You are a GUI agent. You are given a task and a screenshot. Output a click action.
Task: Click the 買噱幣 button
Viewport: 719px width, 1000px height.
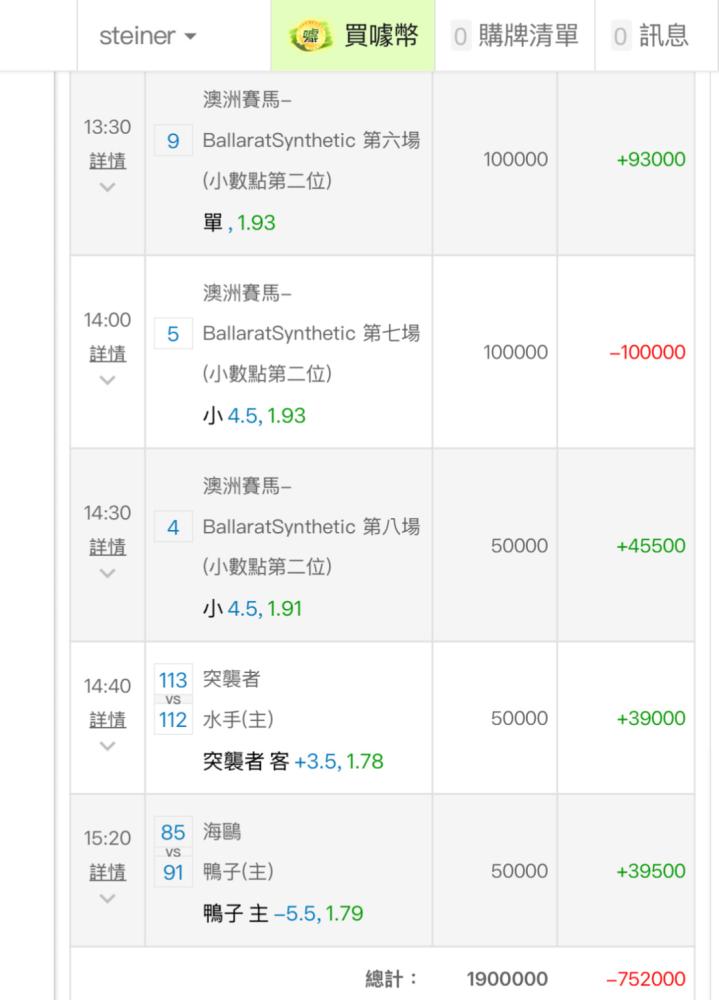click(x=380, y=37)
